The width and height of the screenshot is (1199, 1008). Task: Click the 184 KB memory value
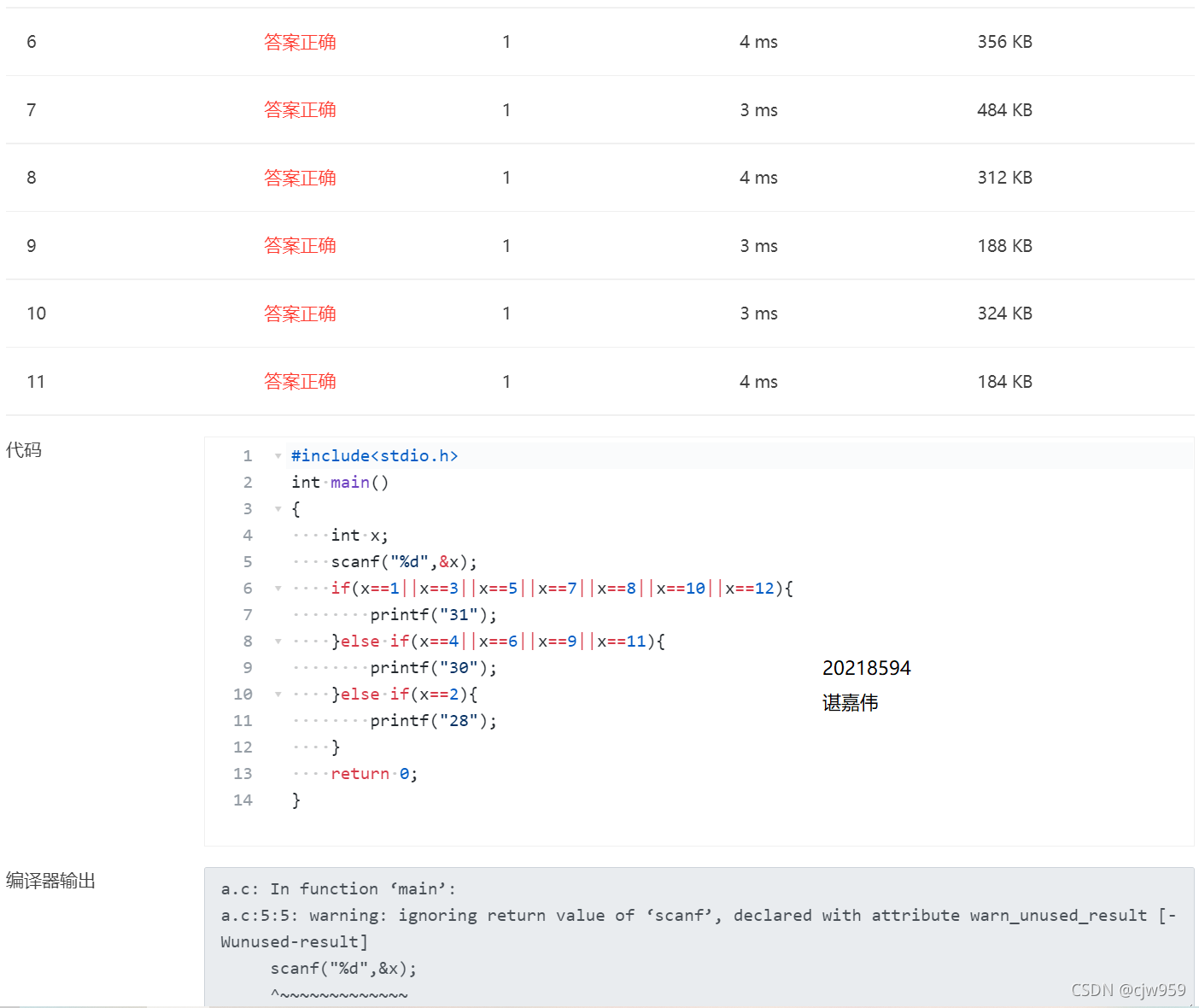[x=1005, y=382]
